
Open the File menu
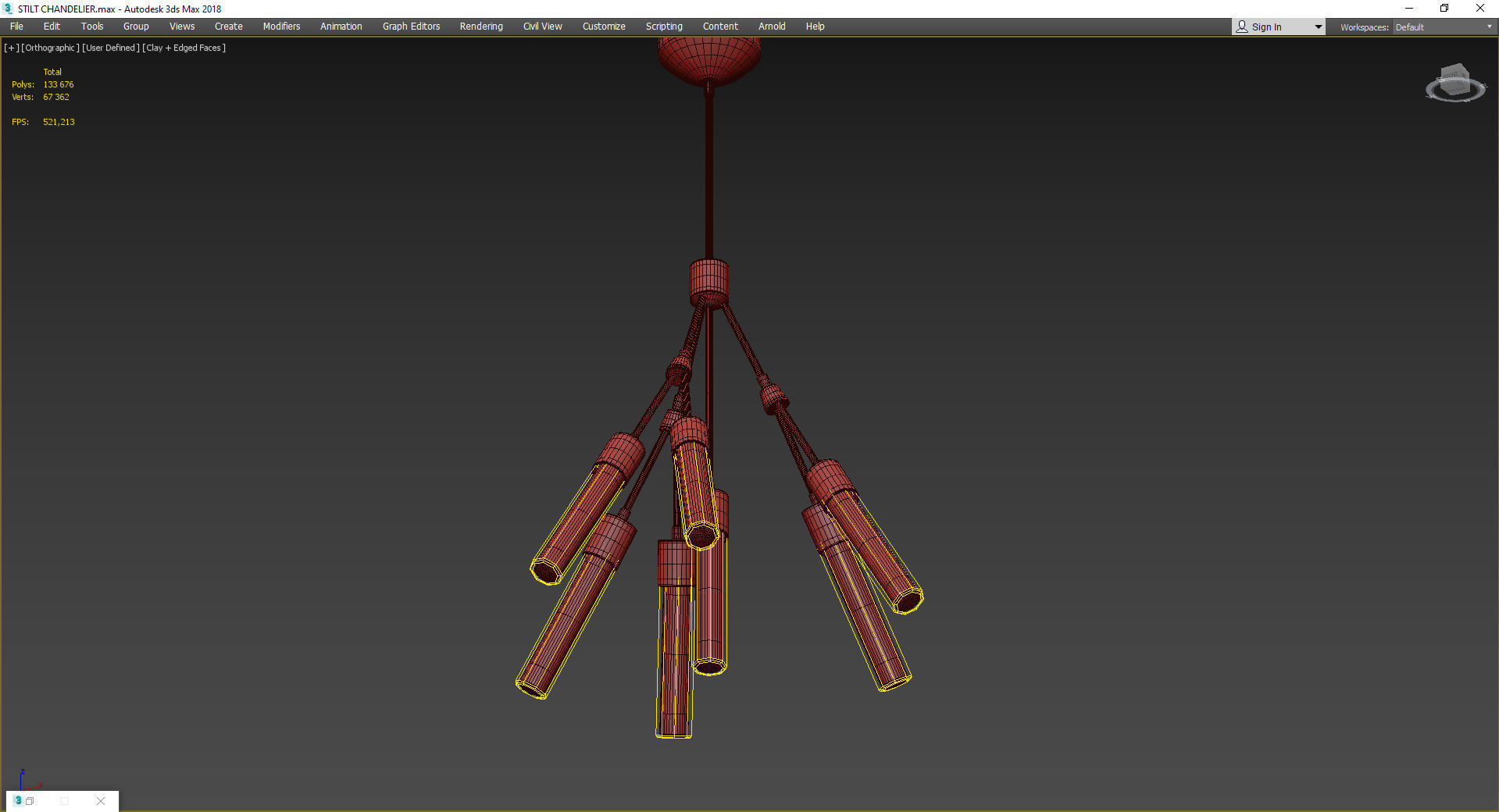tap(16, 27)
